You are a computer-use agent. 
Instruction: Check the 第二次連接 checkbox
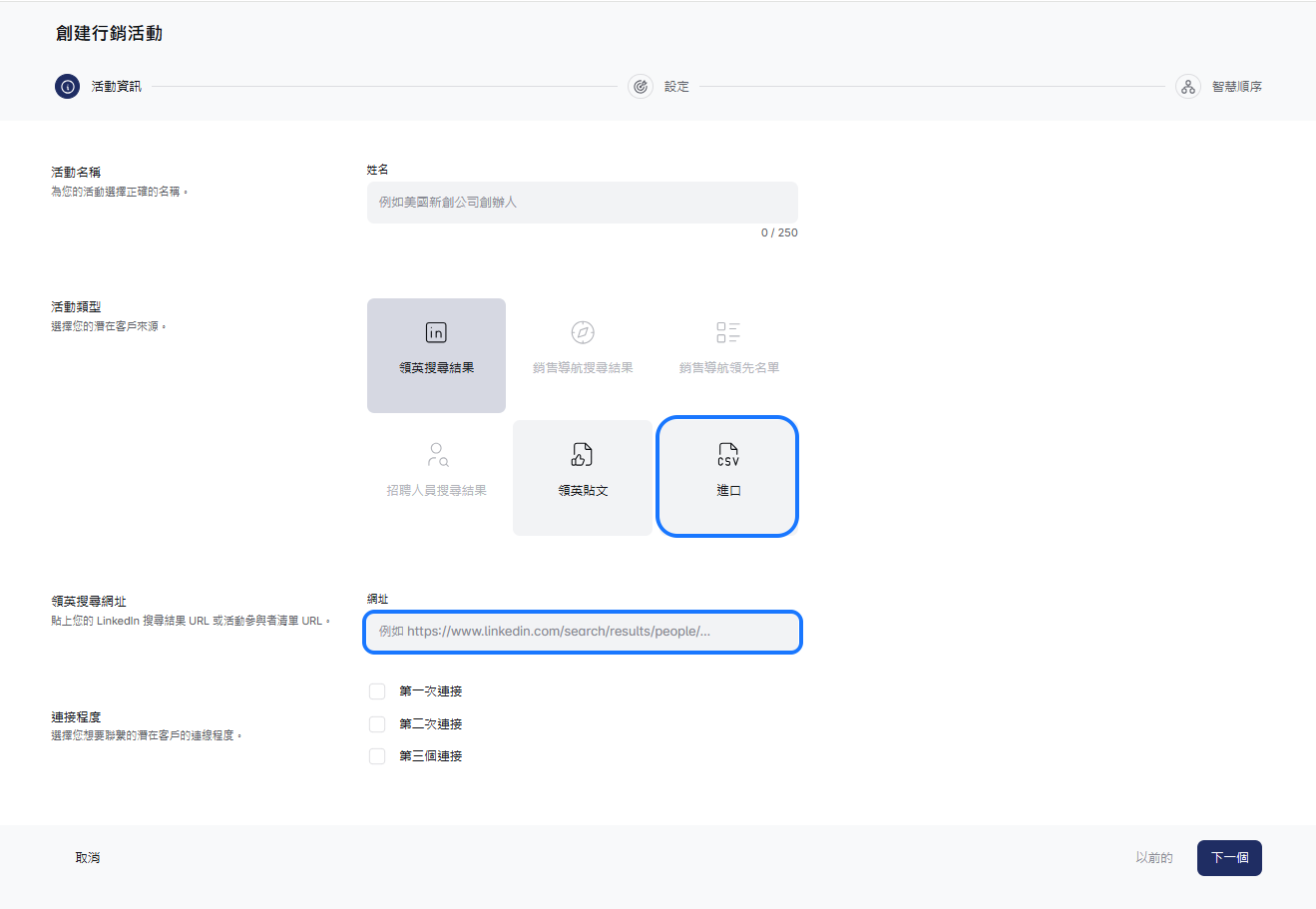pos(377,724)
